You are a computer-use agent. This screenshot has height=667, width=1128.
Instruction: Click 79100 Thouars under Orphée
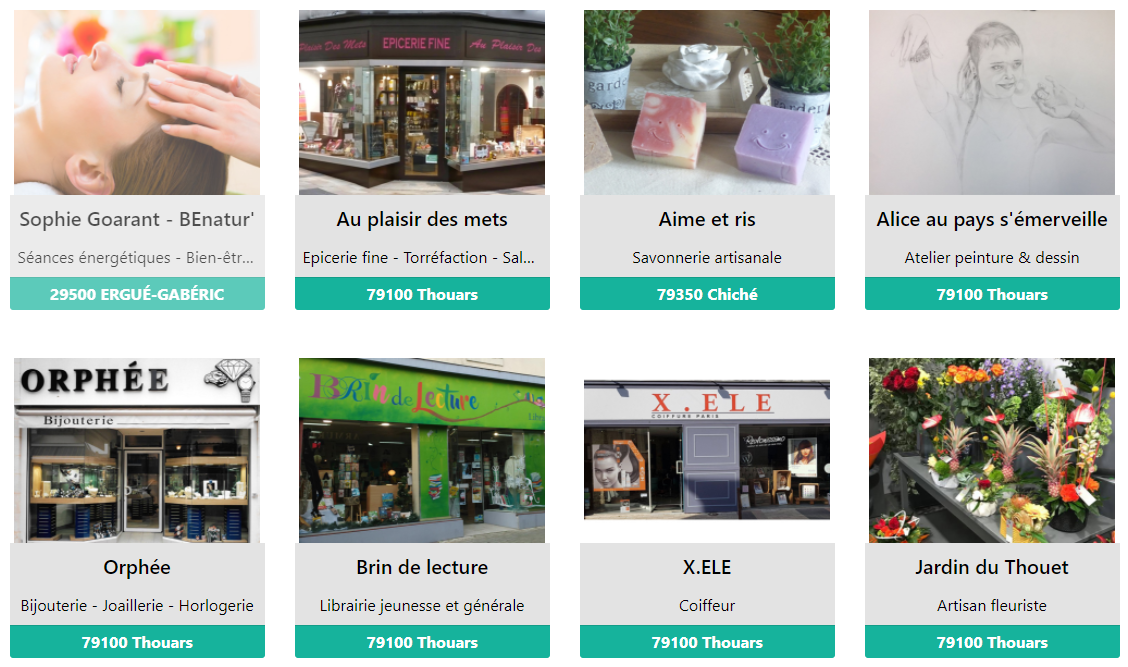coord(137,642)
